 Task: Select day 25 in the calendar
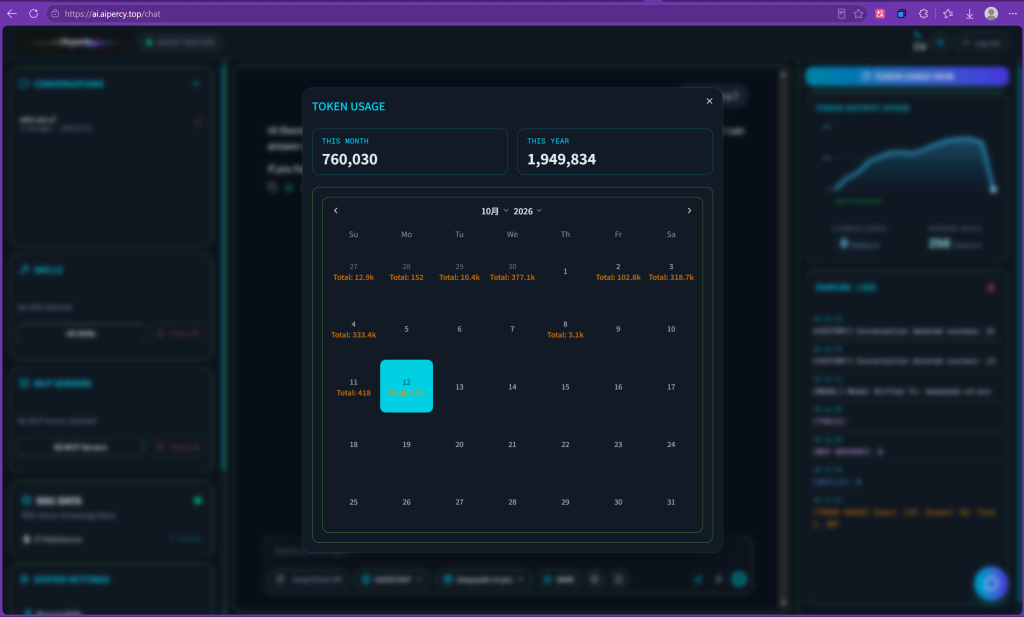pos(353,502)
